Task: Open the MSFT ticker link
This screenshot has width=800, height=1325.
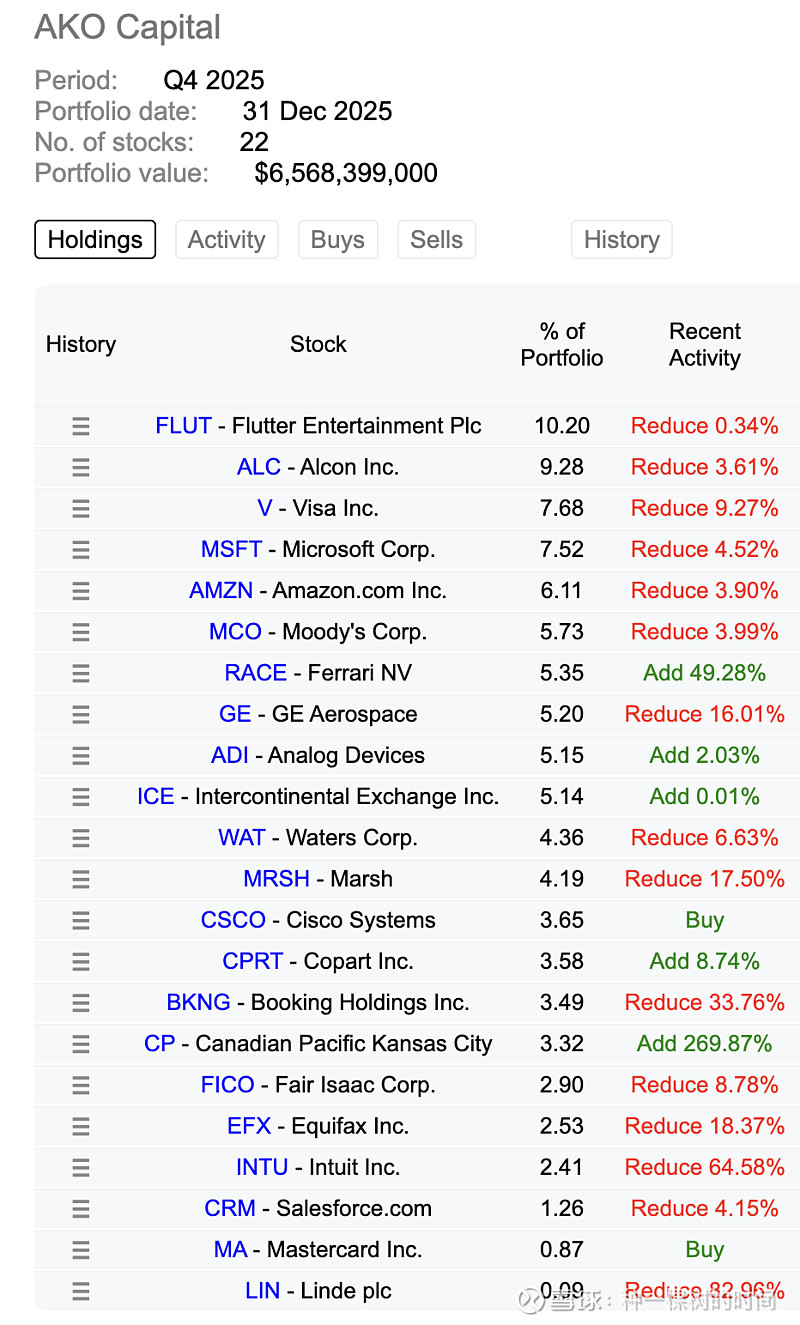Action: 231,550
